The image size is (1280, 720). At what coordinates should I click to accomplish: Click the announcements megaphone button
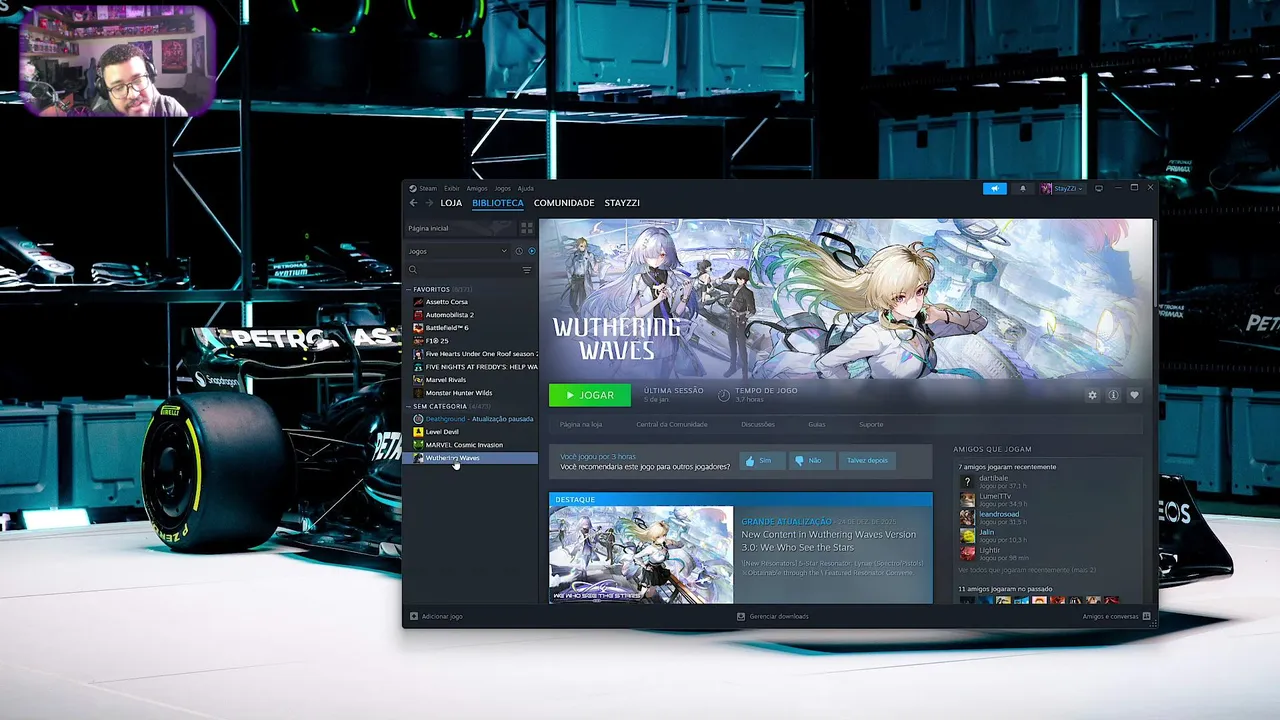click(994, 188)
